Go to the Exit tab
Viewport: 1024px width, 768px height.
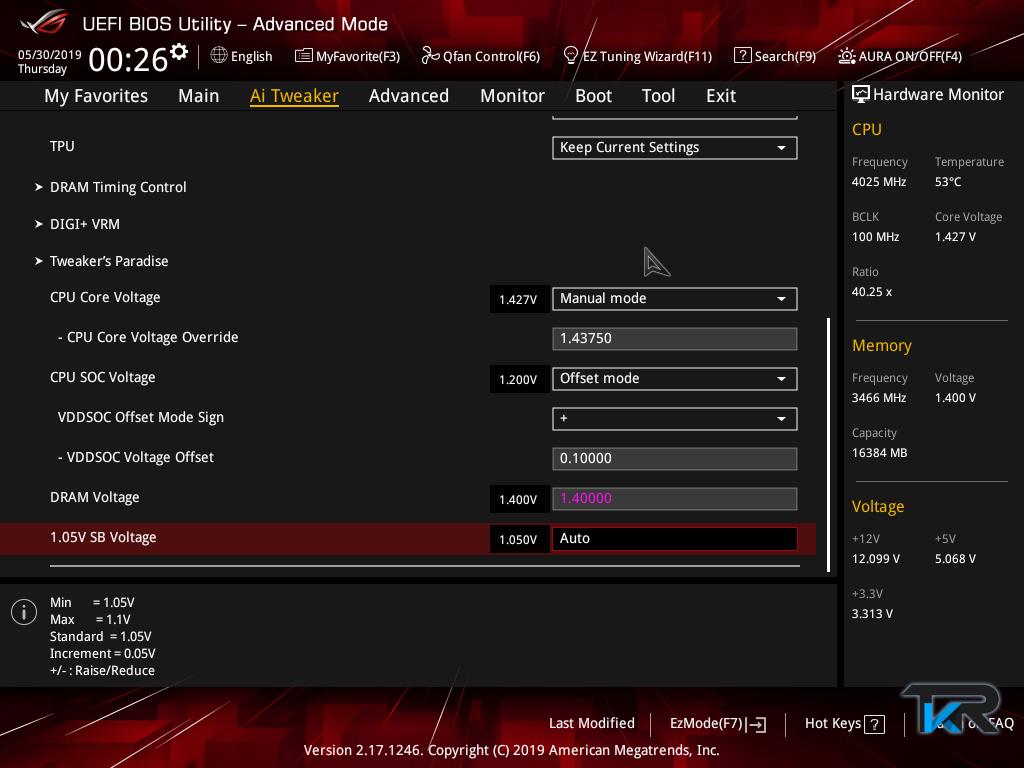[721, 96]
